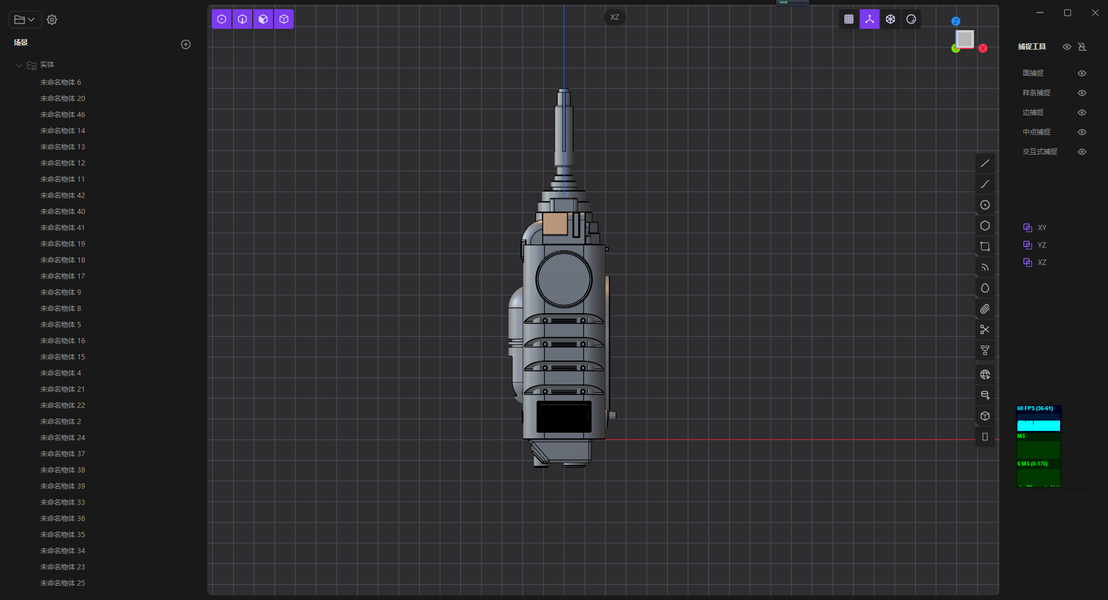Click the second purple cube view button
1108x600 pixels.
coord(242,19)
